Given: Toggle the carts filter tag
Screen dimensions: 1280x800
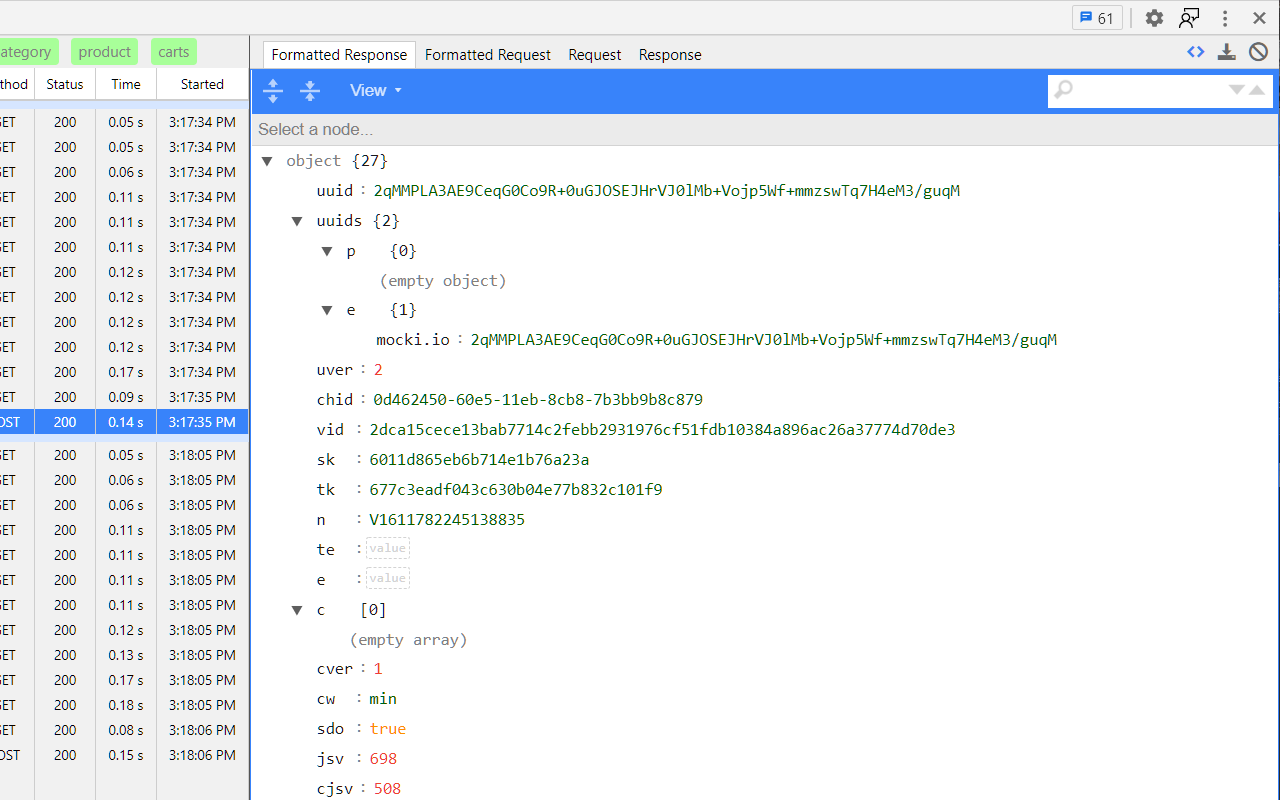Looking at the screenshot, I should pos(174,52).
